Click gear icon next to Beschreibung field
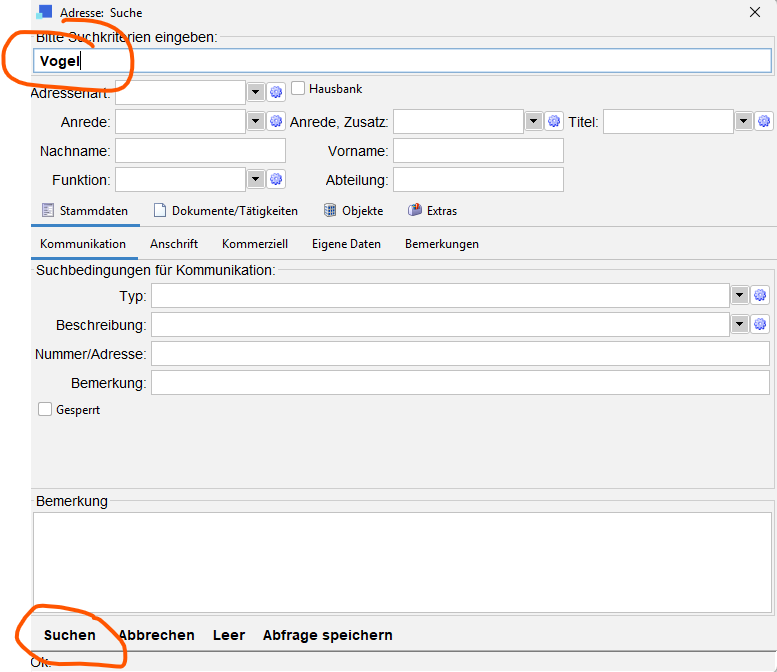The height and width of the screenshot is (672, 777). [x=760, y=324]
